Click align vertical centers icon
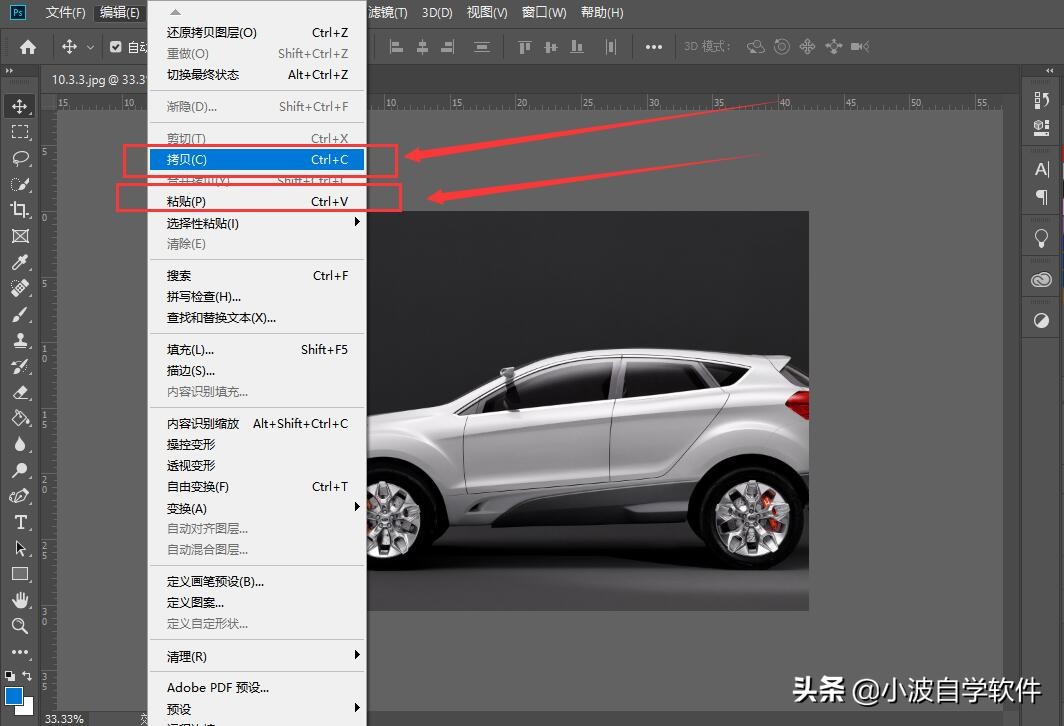 point(551,47)
